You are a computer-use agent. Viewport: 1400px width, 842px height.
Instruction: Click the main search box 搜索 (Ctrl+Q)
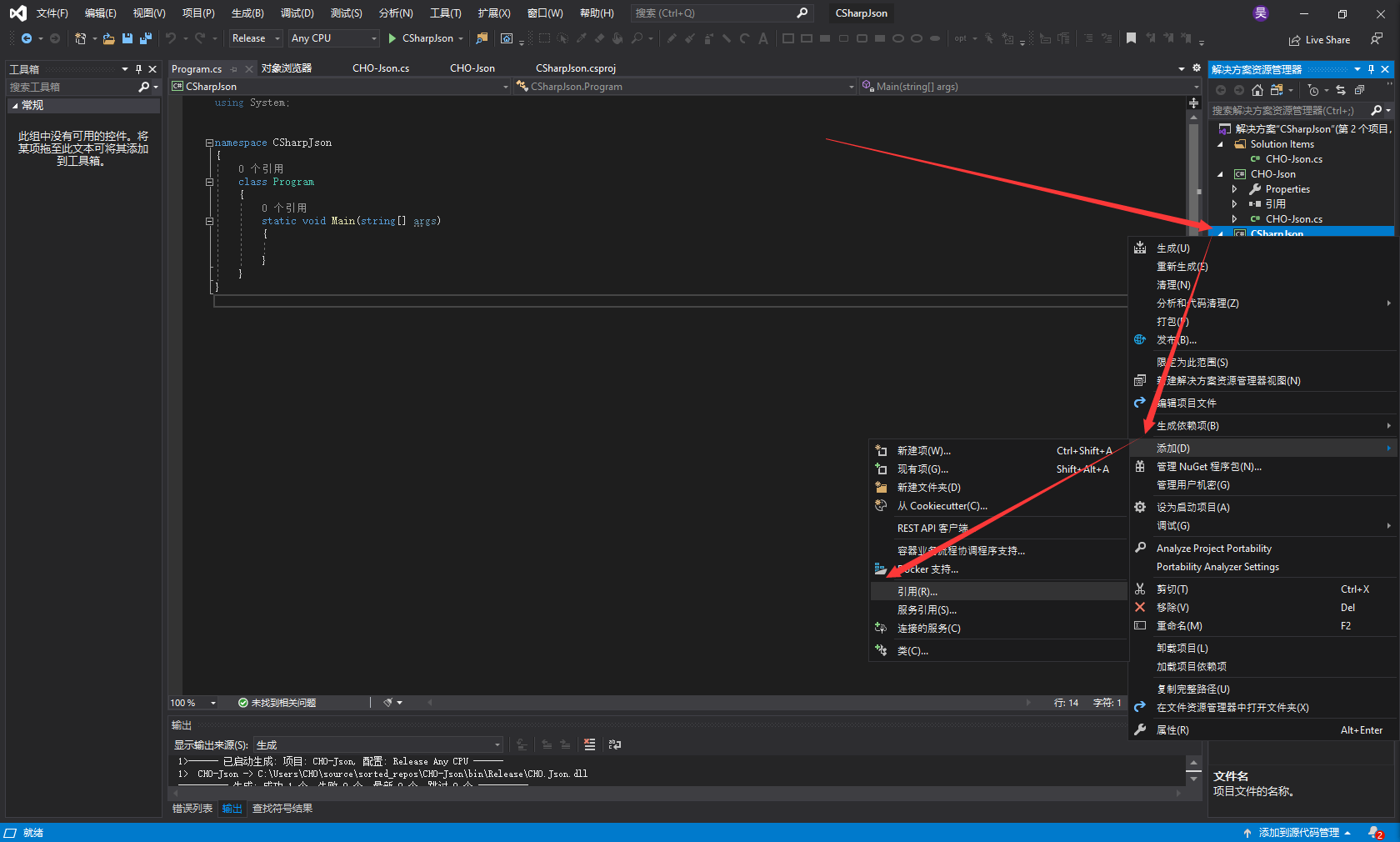[721, 13]
